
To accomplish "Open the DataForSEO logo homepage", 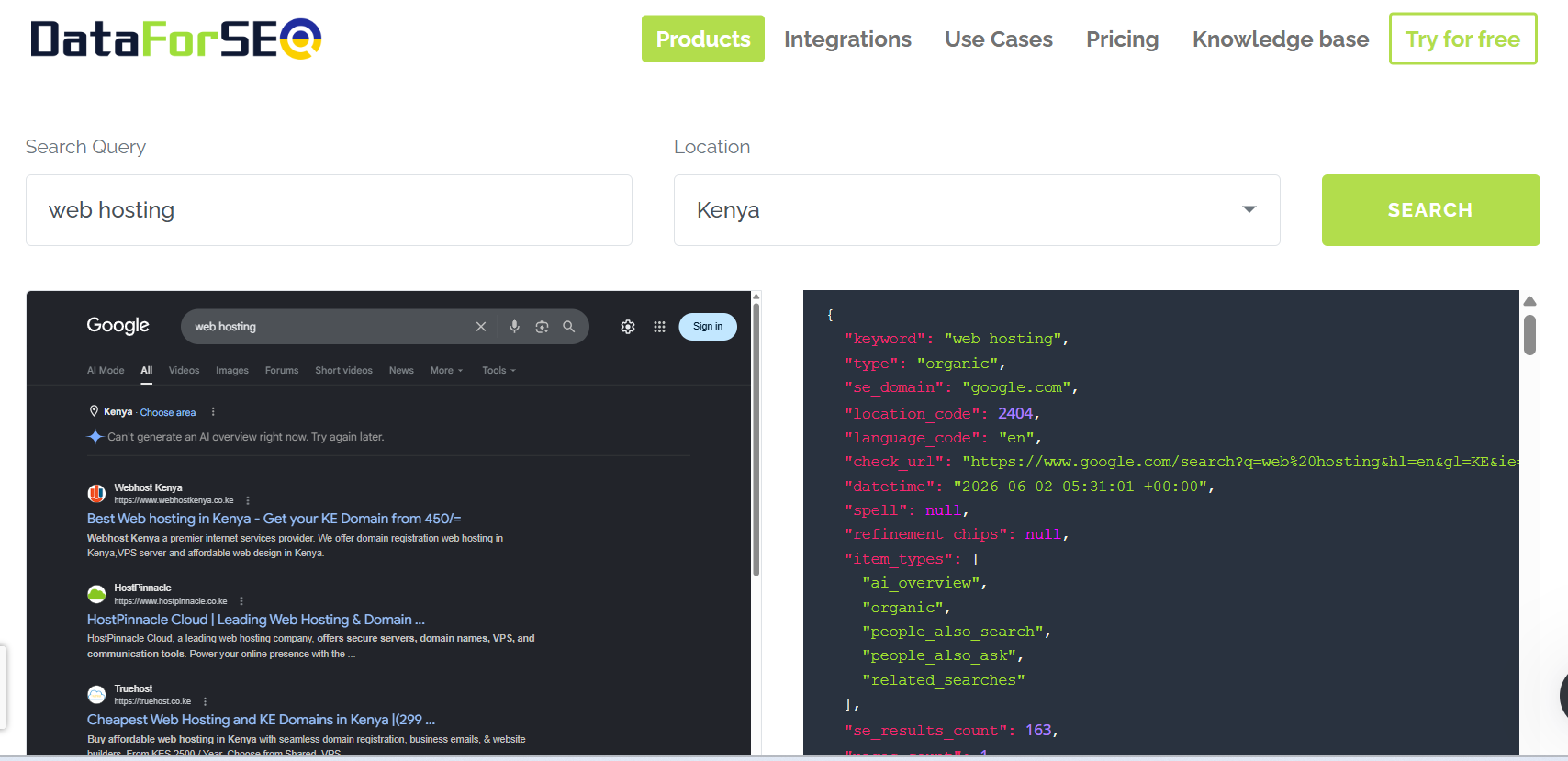I will 176,39.
